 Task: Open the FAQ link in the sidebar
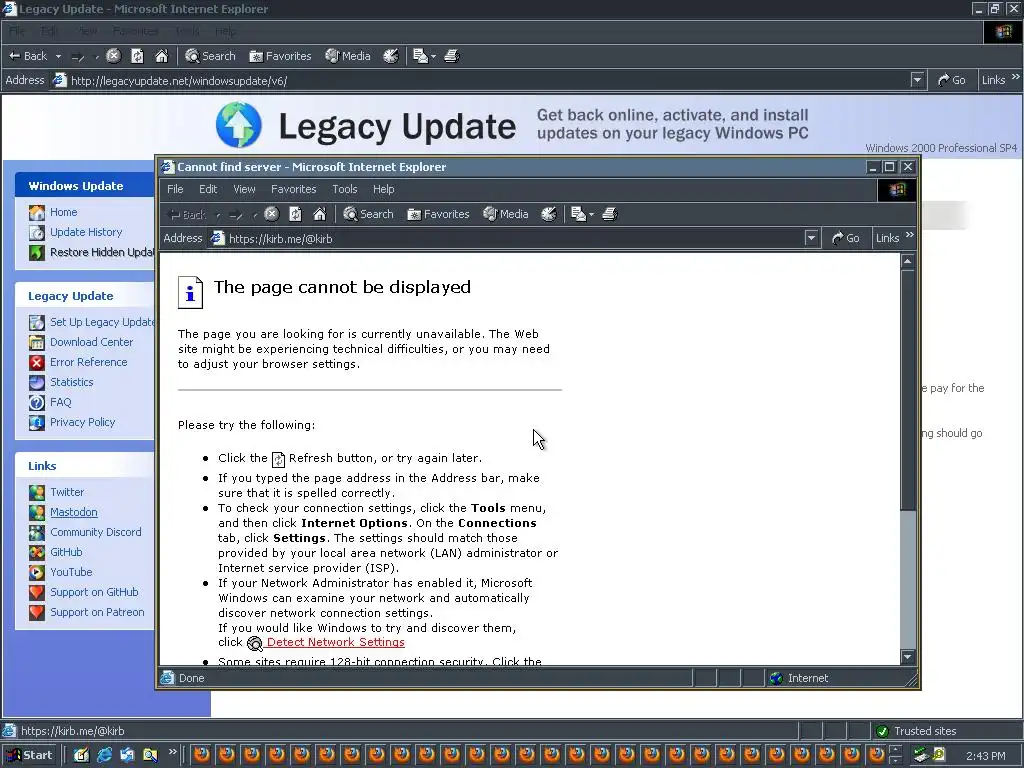(x=61, y=402)
